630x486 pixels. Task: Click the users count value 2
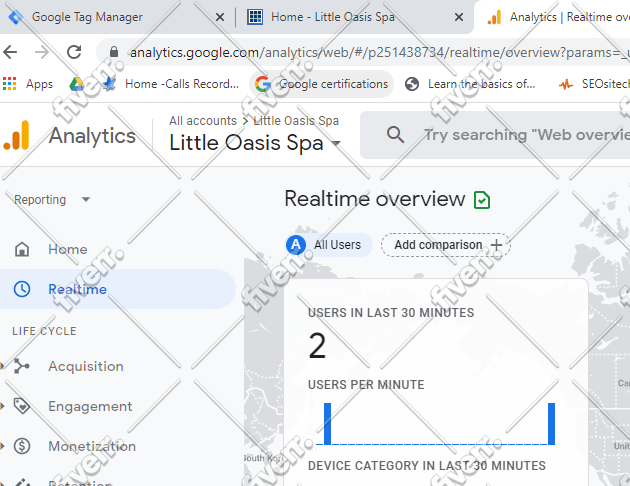[317, 346]
